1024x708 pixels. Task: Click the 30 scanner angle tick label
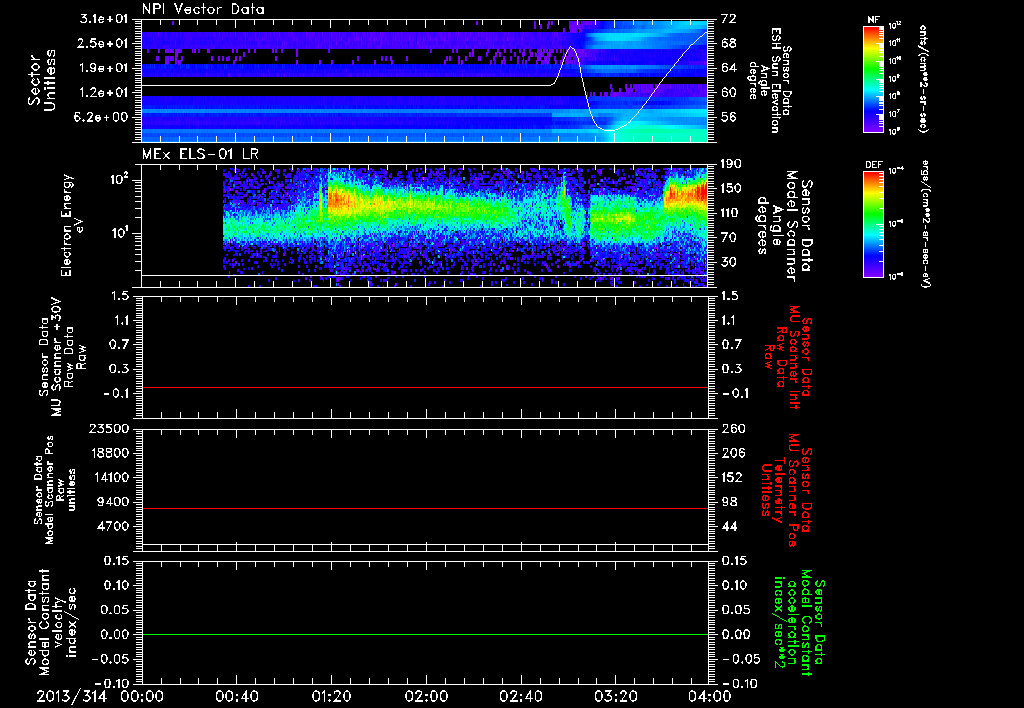click(x=728, y=262)
